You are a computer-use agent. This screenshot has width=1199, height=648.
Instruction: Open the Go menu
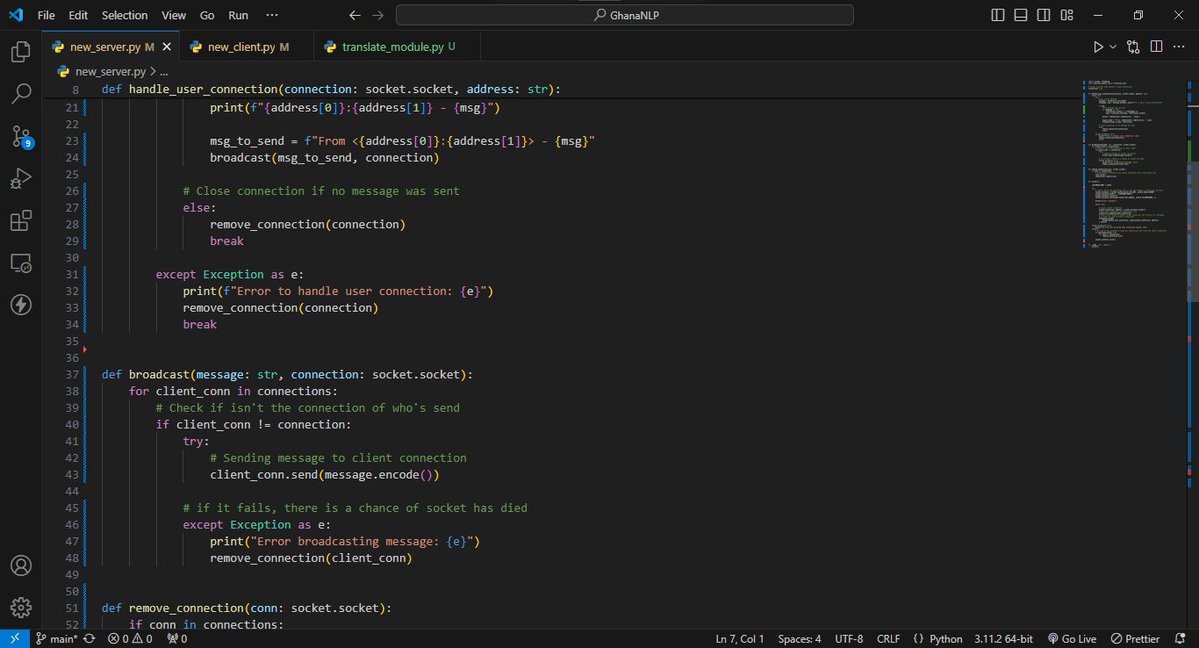click(207, 15)
